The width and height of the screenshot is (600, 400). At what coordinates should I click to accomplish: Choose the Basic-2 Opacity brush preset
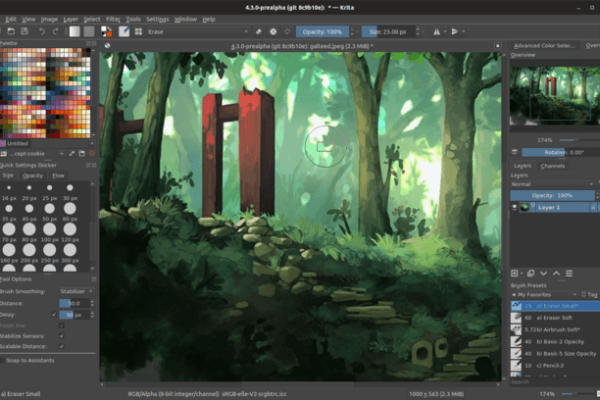pos(555,341)
